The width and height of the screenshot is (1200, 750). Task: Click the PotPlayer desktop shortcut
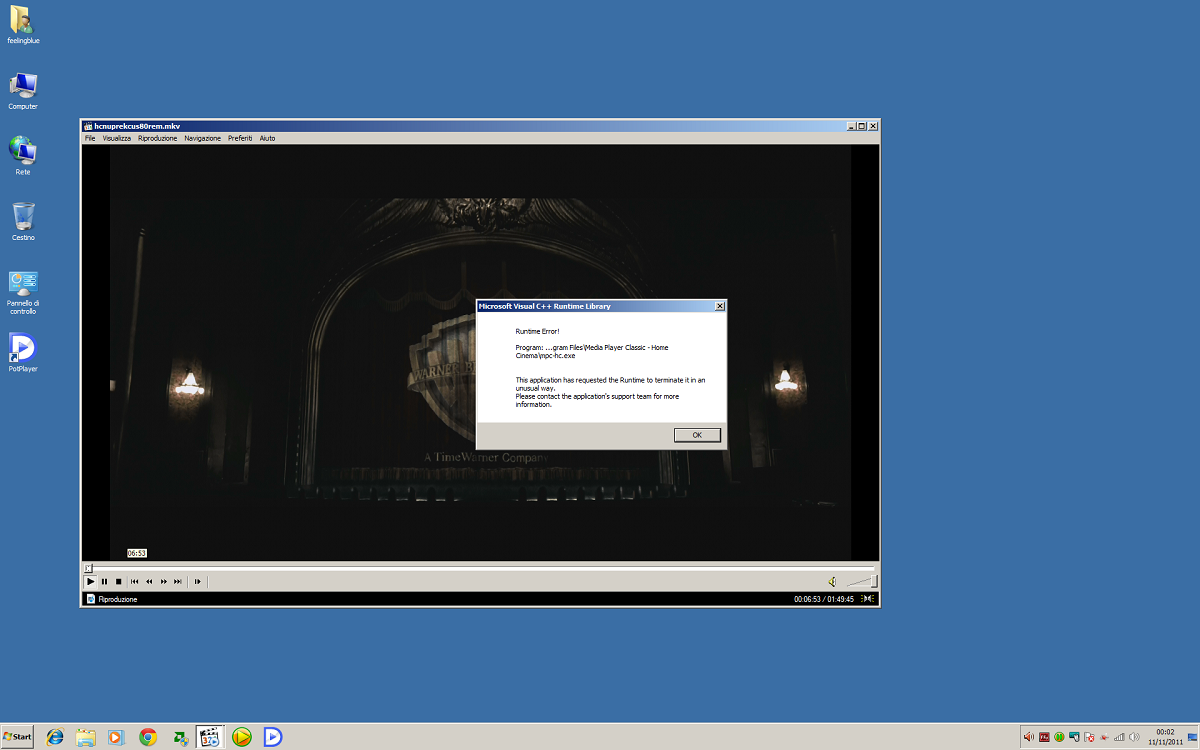click(x=22, y=348)
